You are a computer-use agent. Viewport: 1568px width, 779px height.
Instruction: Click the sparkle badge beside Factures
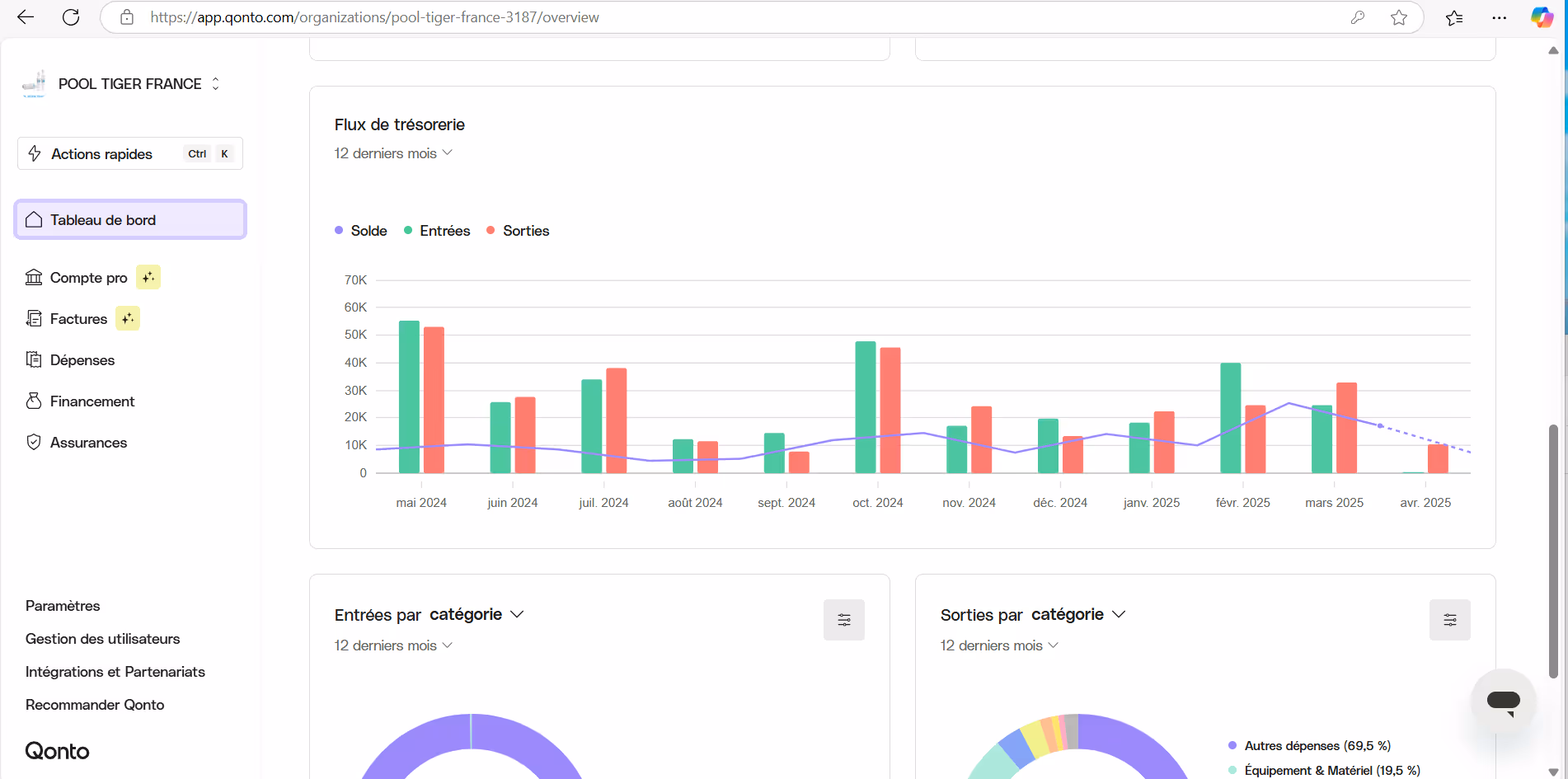[128, 318]
